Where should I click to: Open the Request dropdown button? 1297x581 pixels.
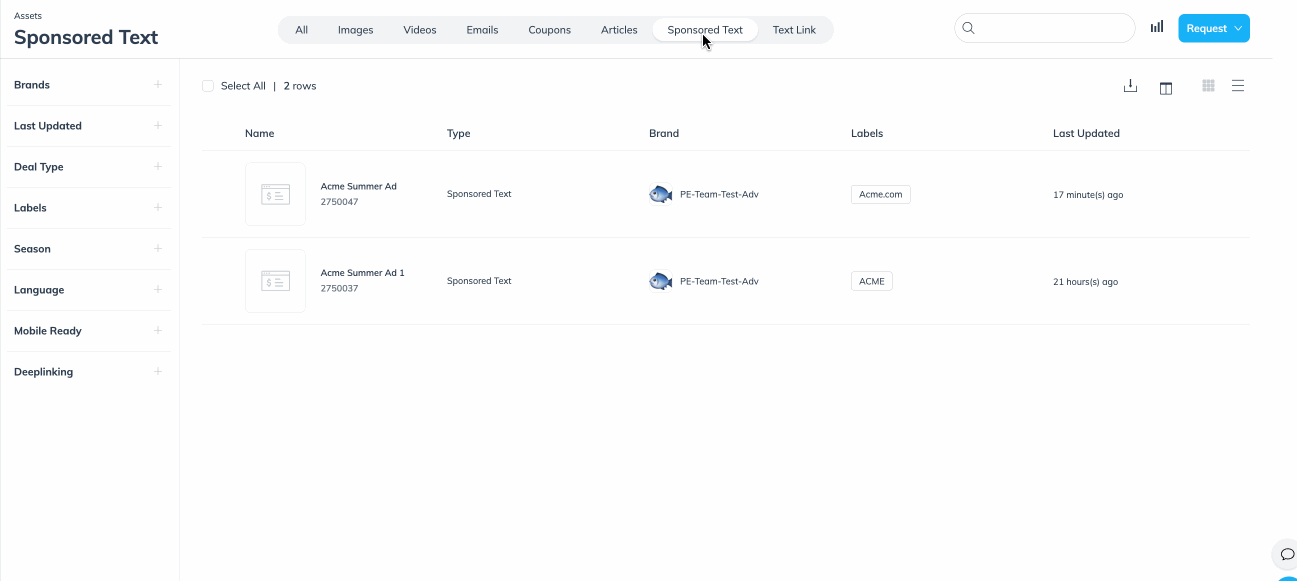pos(1214,28)
